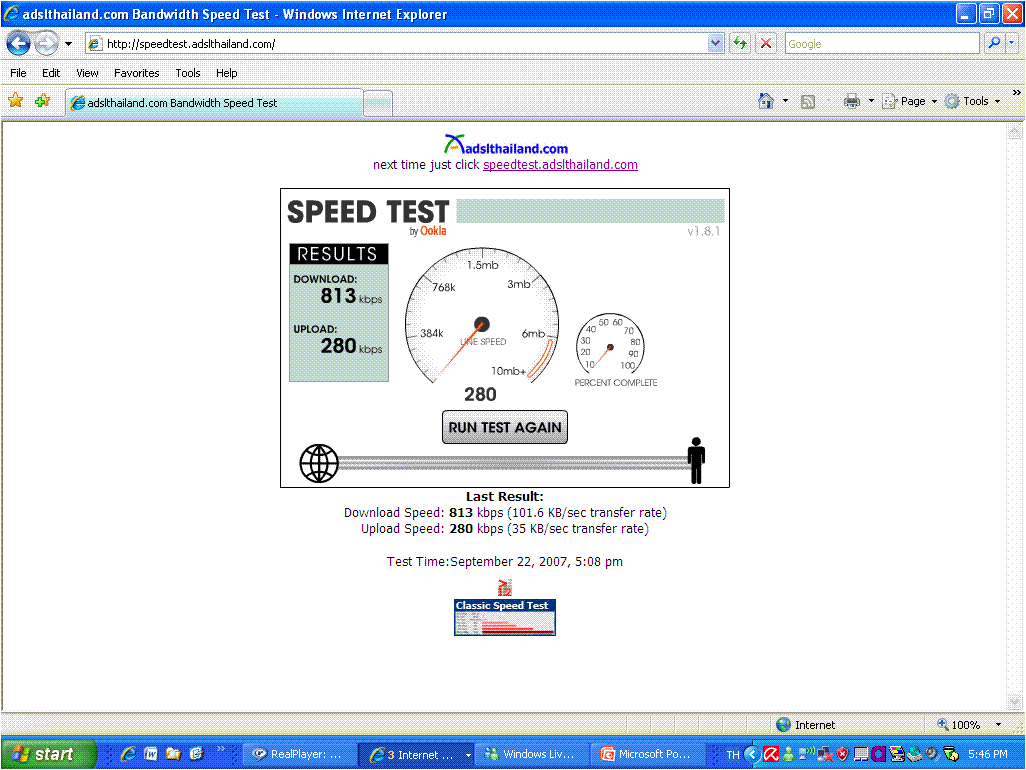1026x770 pixels.
Task: Click the Add to Favorites icon
Action: pos(43,101)
